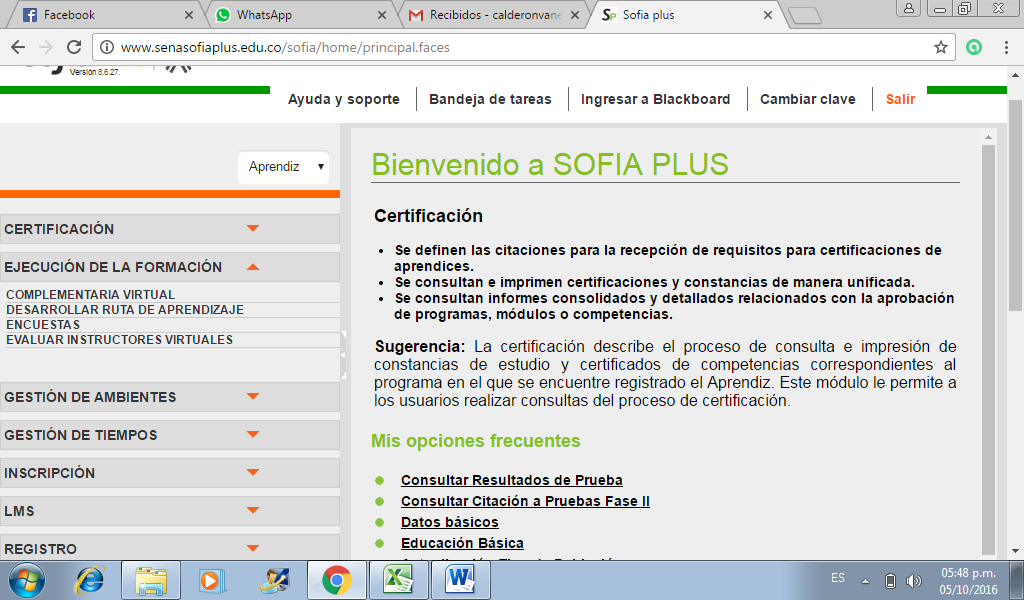Open Consultar Resultados de Prueba link
1024x600 pixels.
pyautogui.click(x=511, y=480)
